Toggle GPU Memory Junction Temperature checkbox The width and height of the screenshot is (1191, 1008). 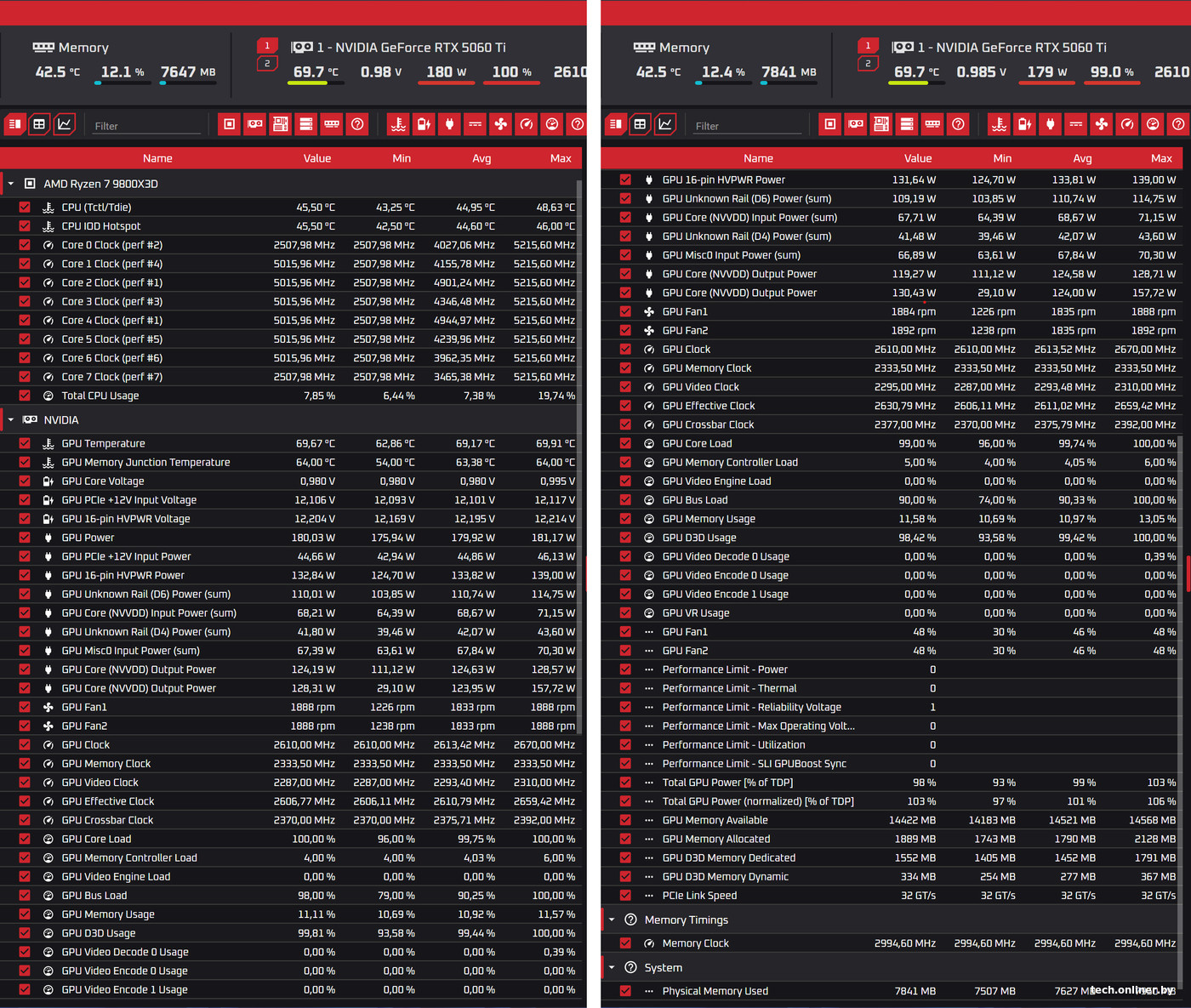pos(25,462)
